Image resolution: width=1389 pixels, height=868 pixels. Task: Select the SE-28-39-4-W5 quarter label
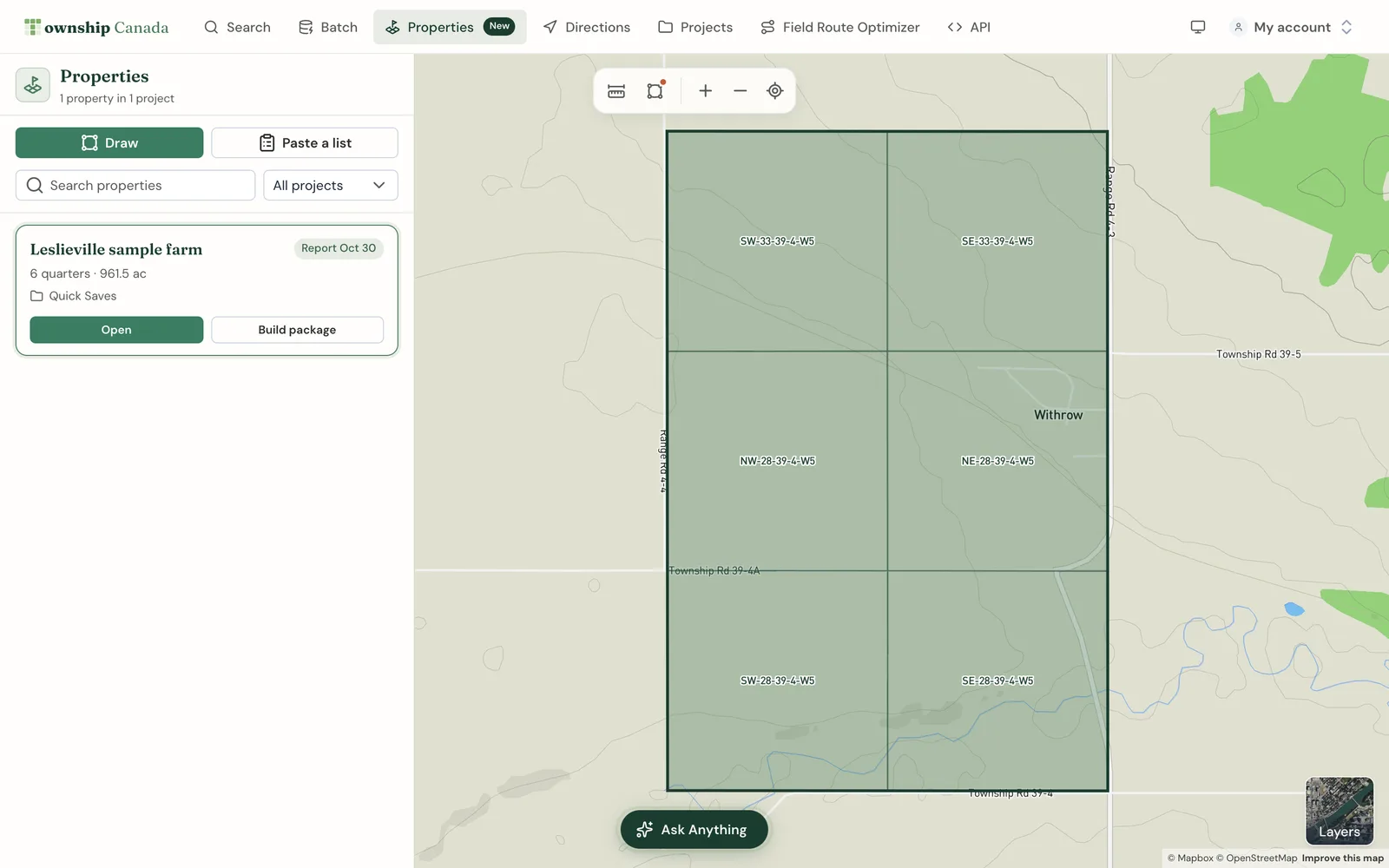[x=997, y=681]
